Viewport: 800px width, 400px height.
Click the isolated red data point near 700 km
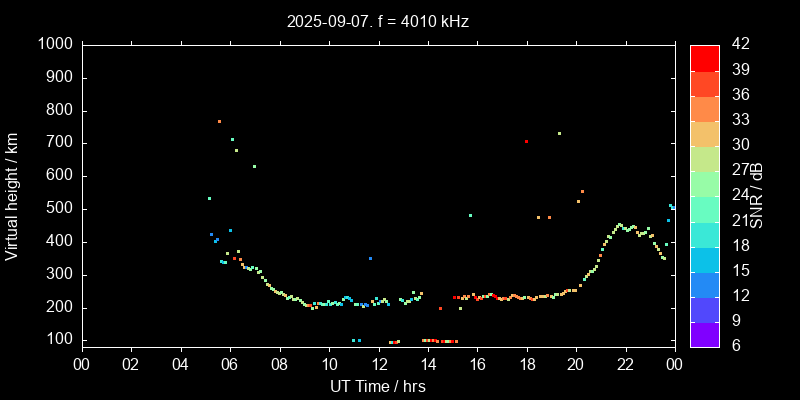point(526,142)
